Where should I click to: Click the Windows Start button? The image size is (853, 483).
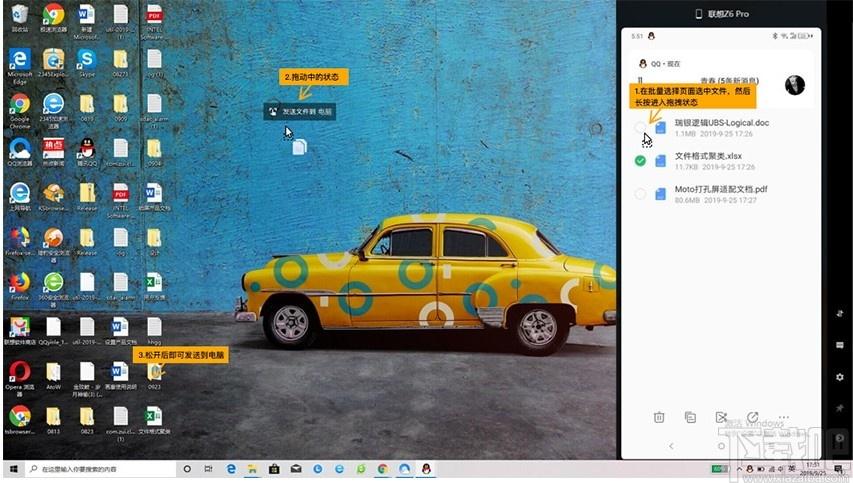(12, 468)
